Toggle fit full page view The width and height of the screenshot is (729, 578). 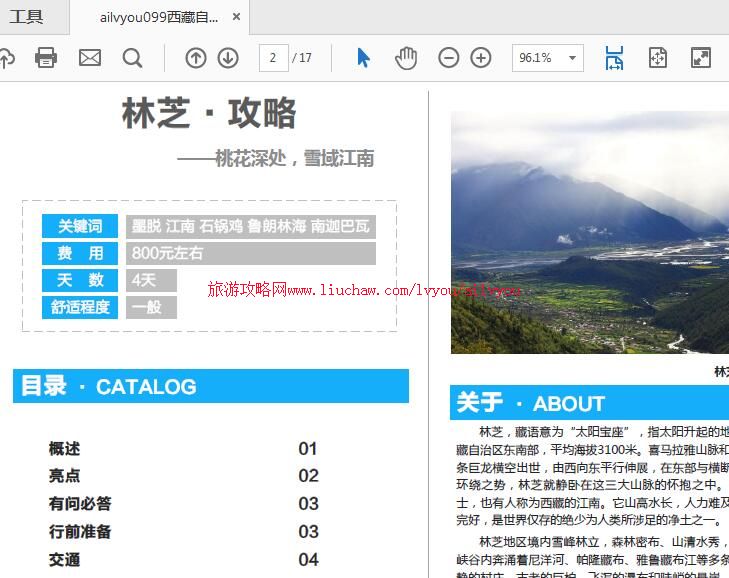click(657, 58)
